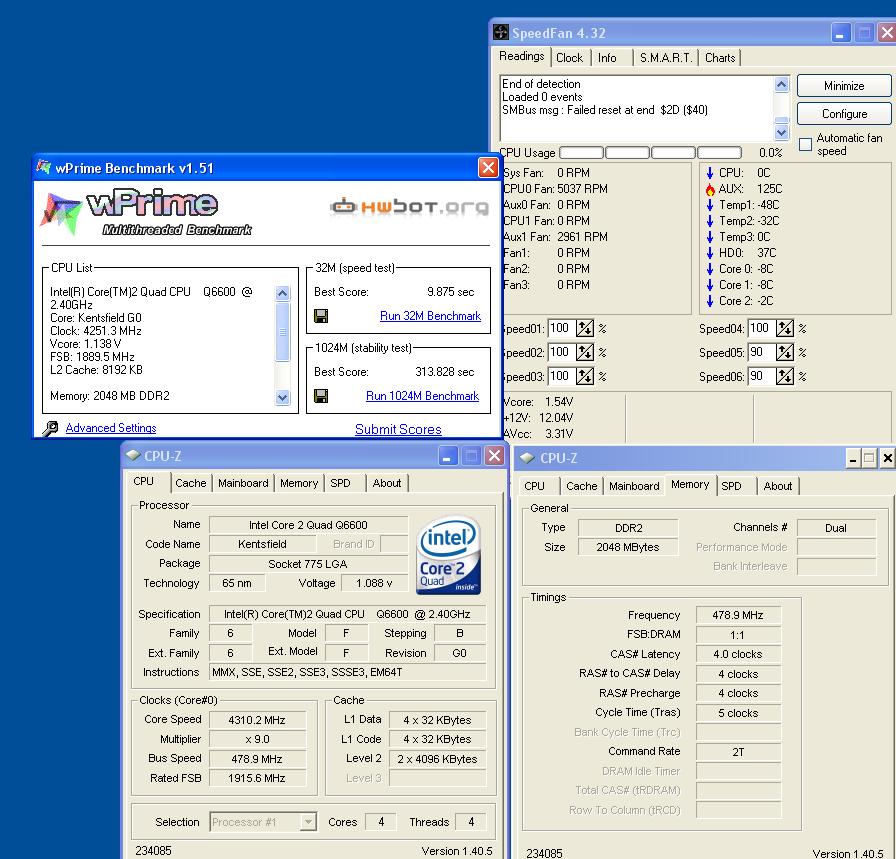The height and width of the screenshot is (859, 896).
Task: Switch to SpeedFan Clock tab
Action: point(569,58)
